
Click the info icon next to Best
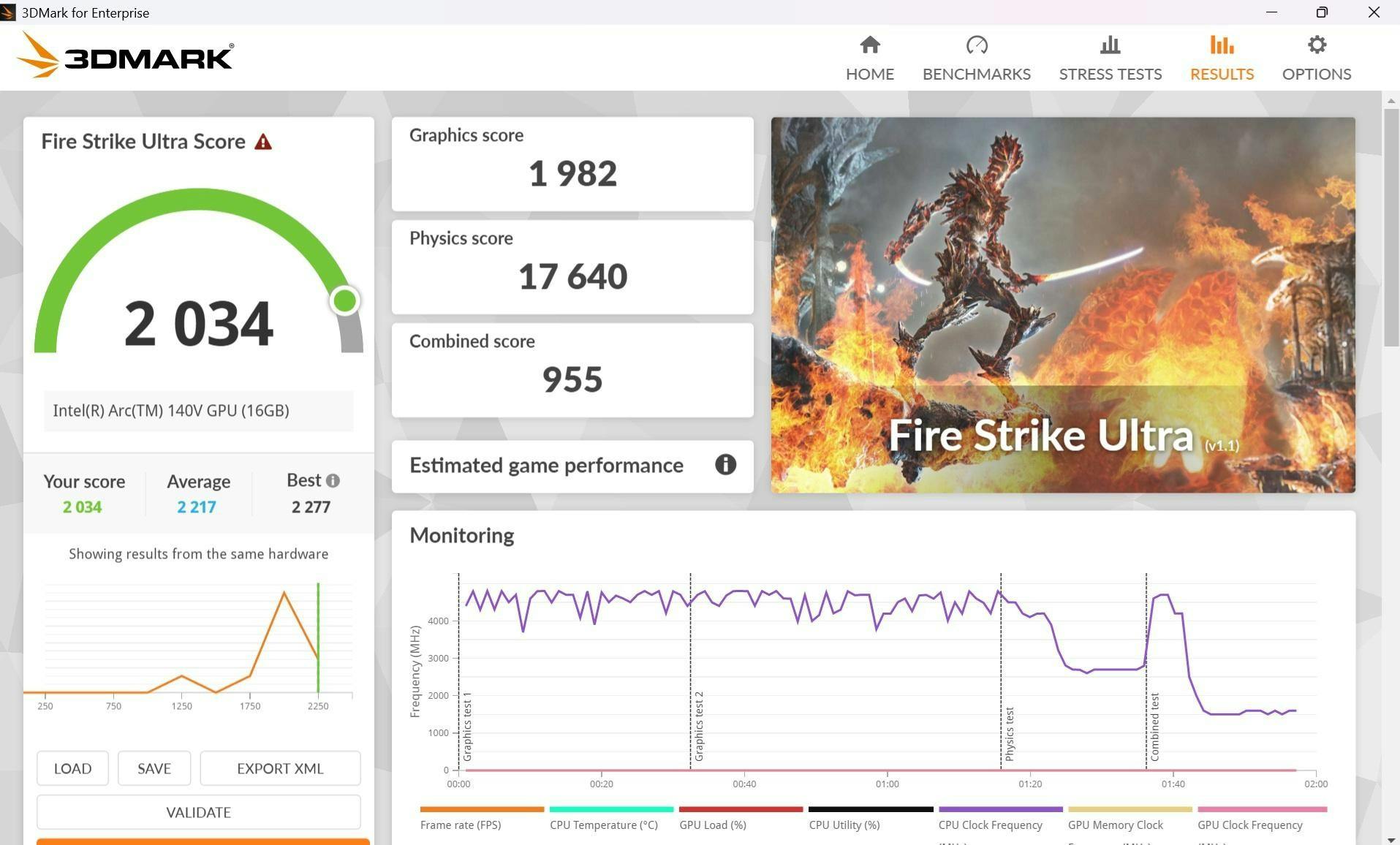(x=333, y=480)
